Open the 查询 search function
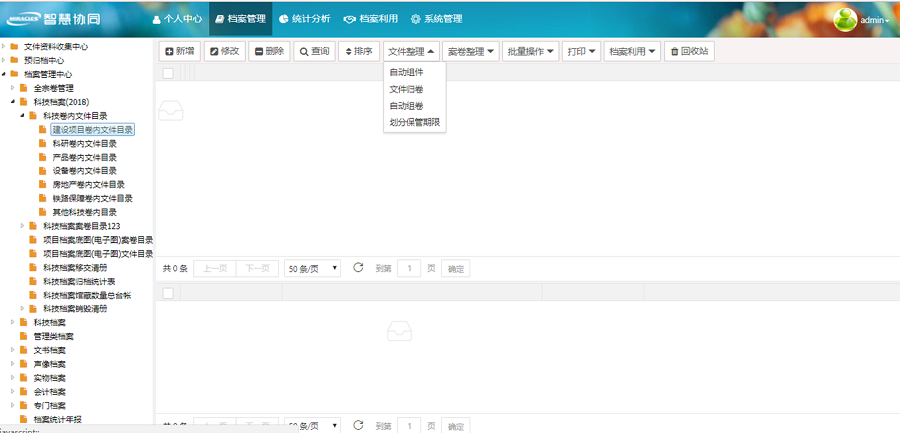Image resolution: width=900 pixels, height=433 pixels. click(314, 51)
